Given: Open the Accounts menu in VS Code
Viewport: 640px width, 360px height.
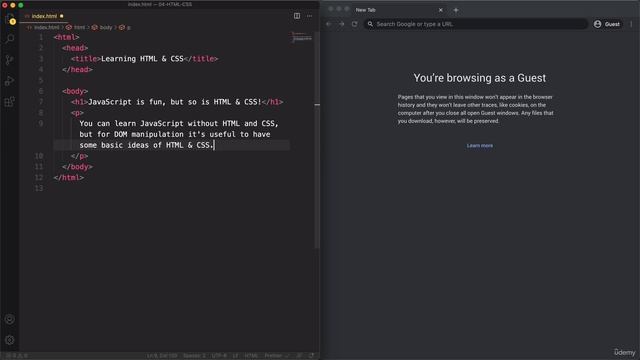Looking at the screenshot, I should click(x=10, y=319).
